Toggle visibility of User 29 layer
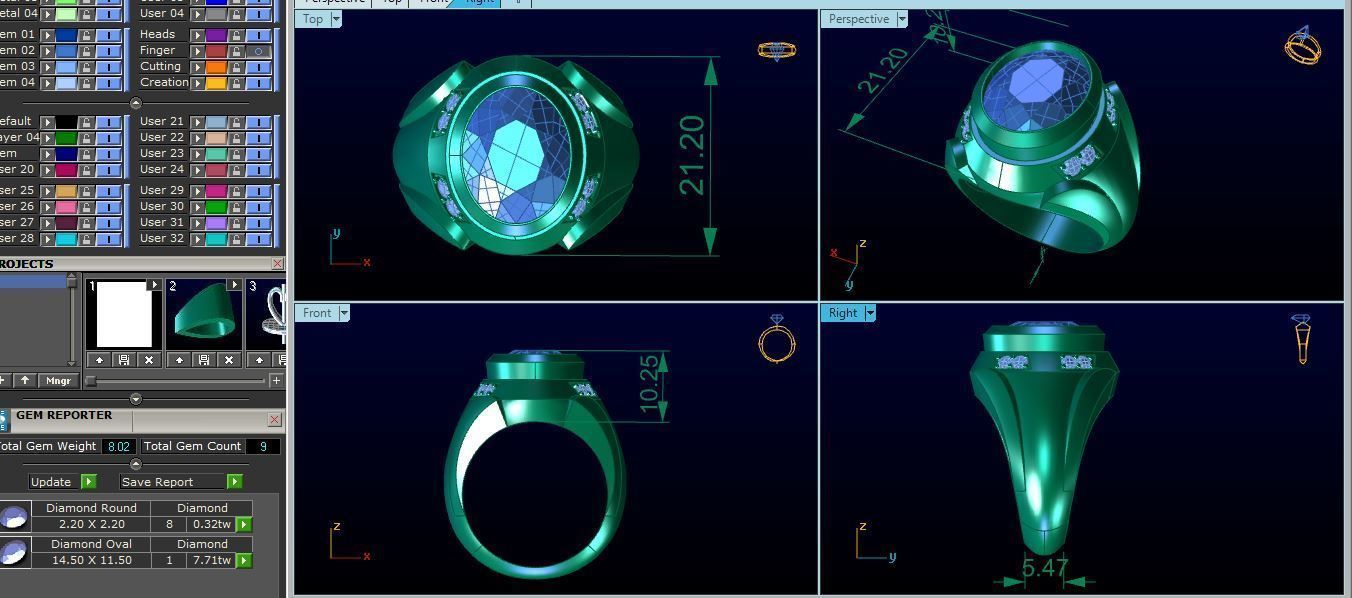1352x598 pixels. [258, 190]
